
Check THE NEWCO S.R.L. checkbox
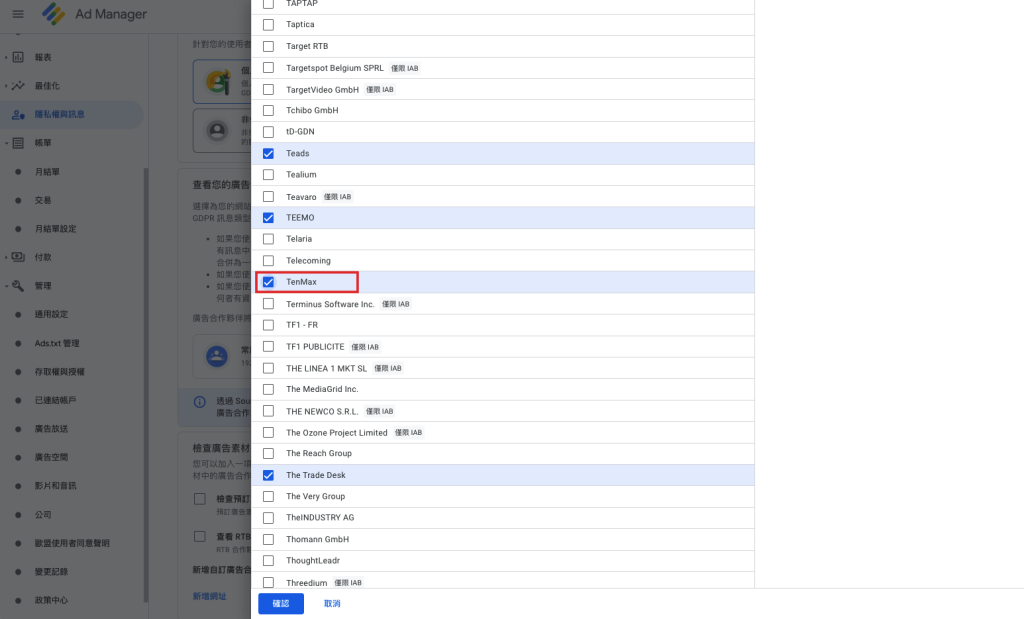coord(268,411)
